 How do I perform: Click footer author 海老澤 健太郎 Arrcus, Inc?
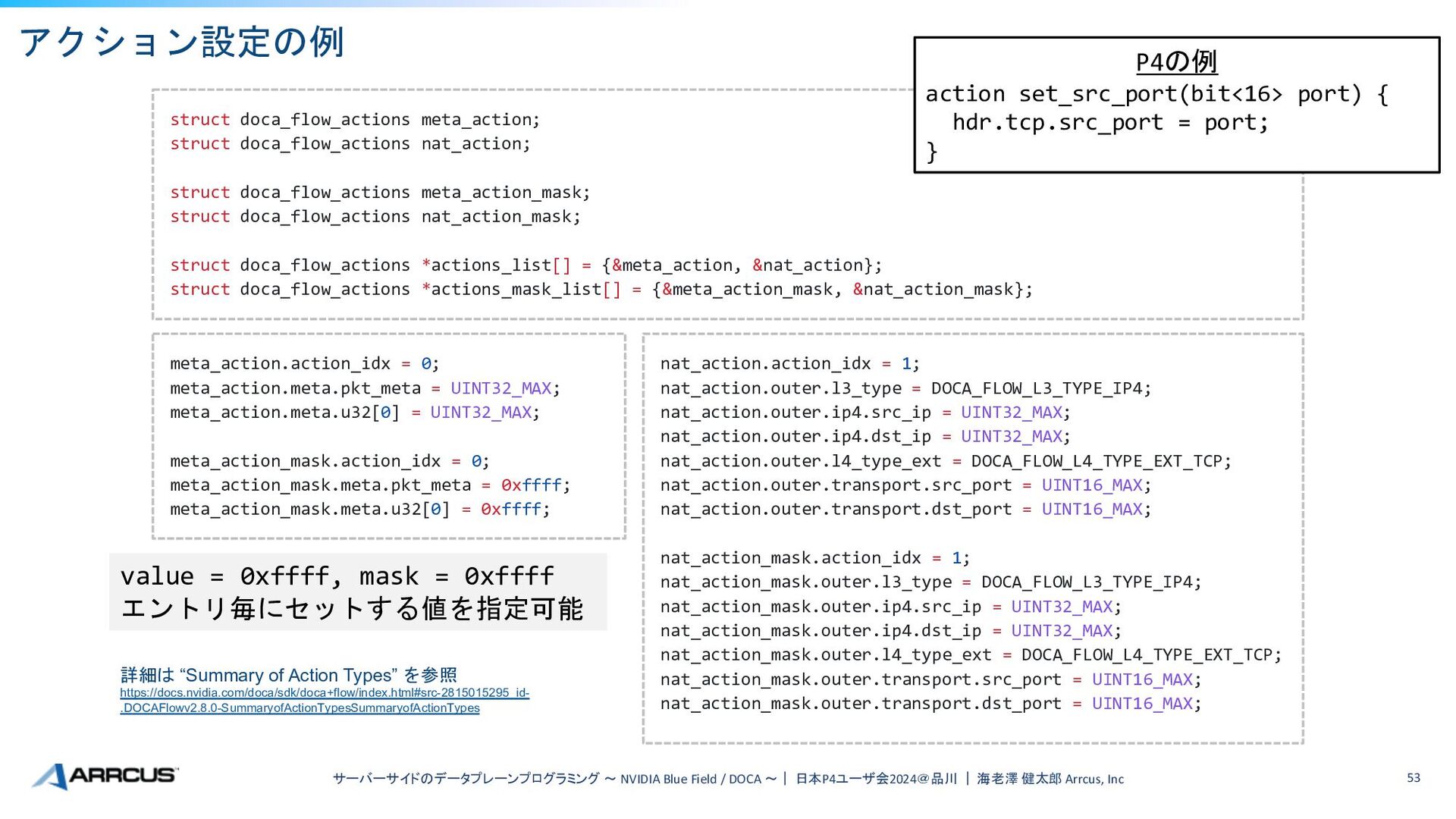(x=1050, y=779)
